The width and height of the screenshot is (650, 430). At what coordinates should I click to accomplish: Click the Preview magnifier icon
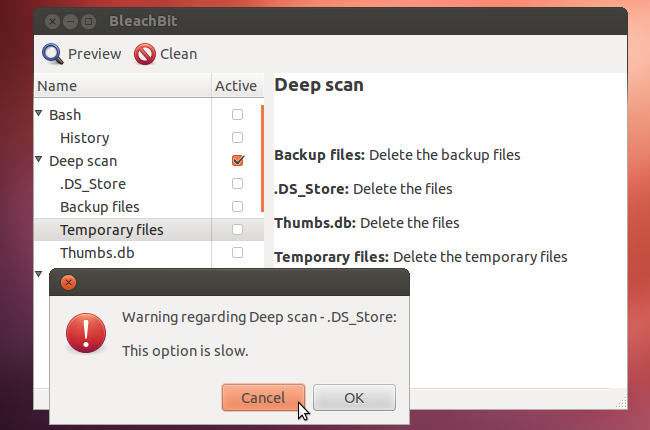(53, 54)
